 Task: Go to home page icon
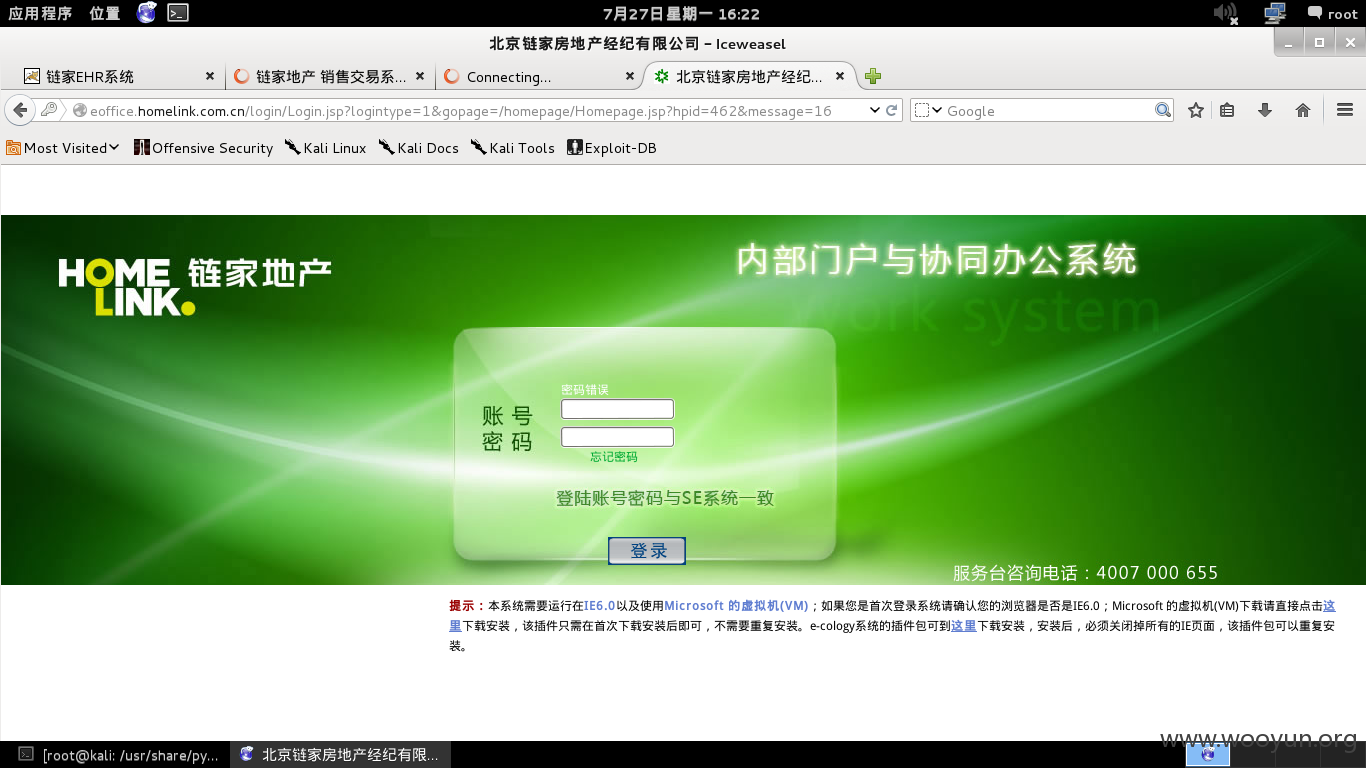click(1303, 110)
